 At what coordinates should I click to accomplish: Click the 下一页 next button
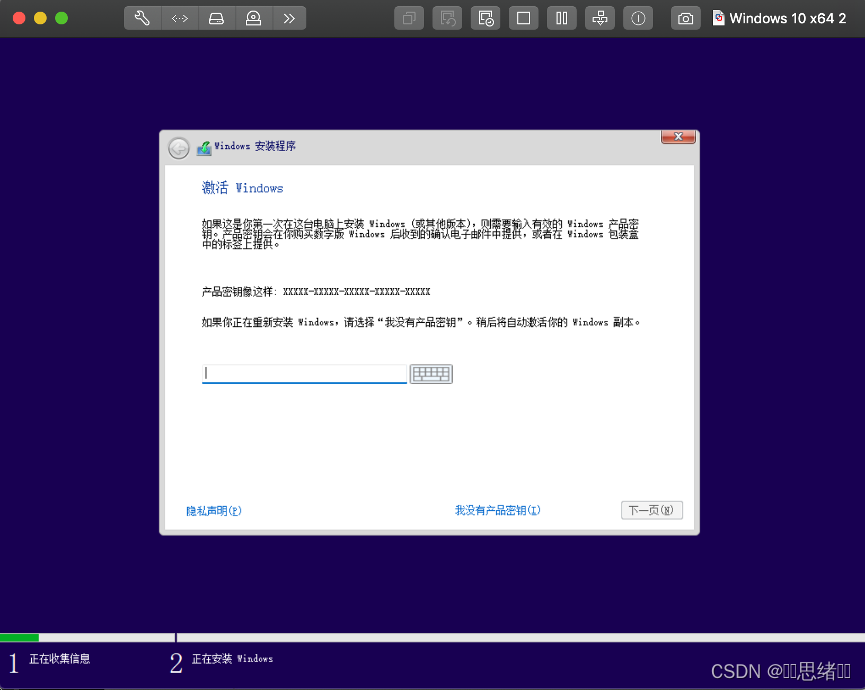(652, 510)
